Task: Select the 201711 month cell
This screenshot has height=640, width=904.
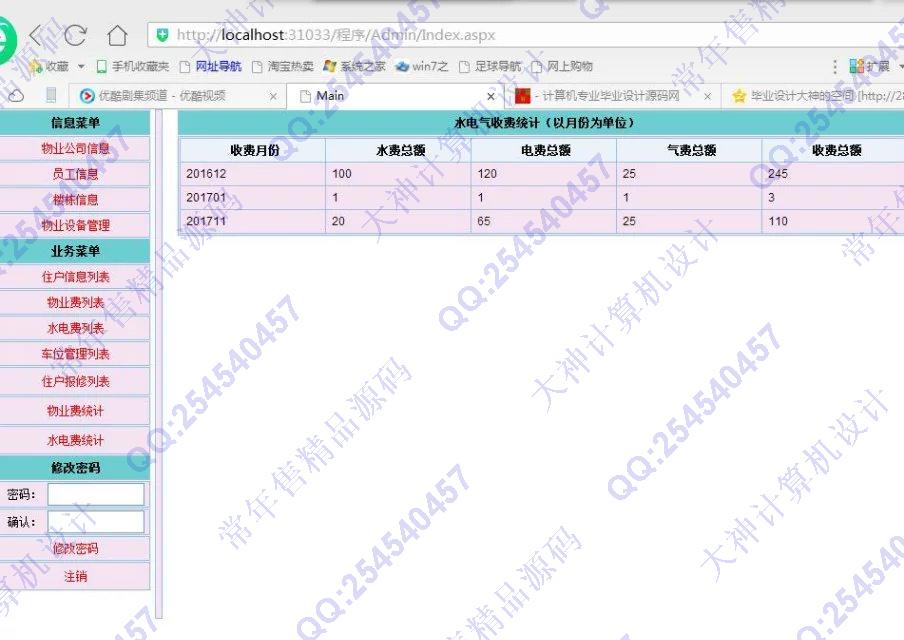Action: (x=253, y=221)
